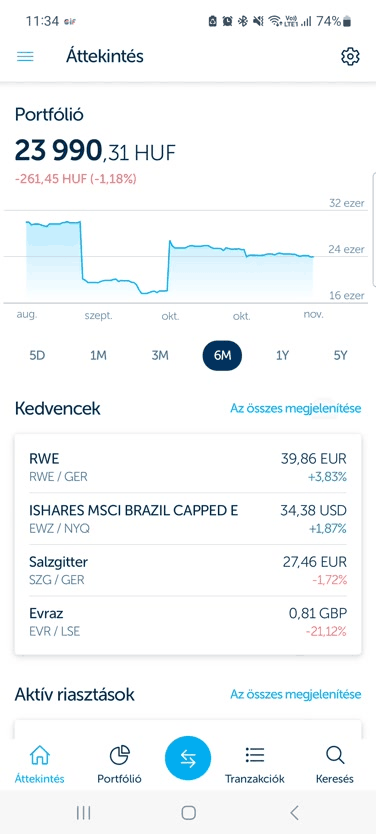This screenshot has width=376, height=834.
Task: Switch the chart to 1Y range
Action: tap(282, 356)
